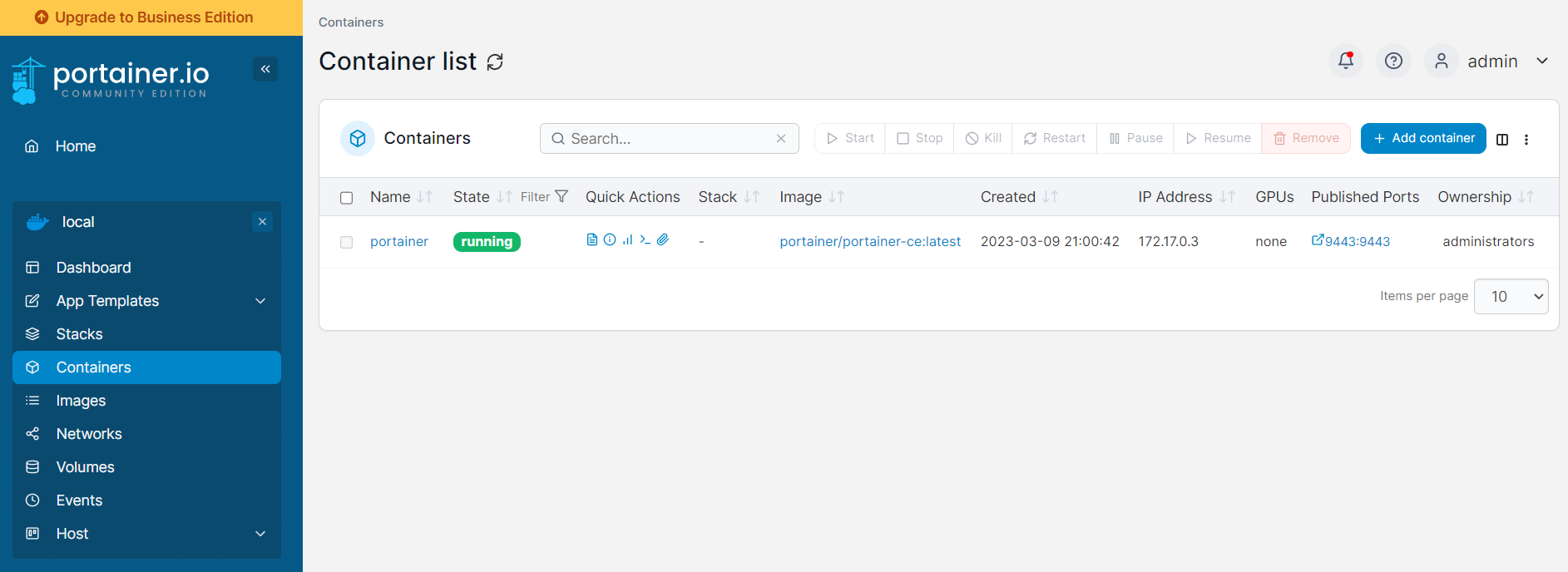Click the Portainer.io logo
Viewport: 1568px width, 572px height.
(110, 81)
